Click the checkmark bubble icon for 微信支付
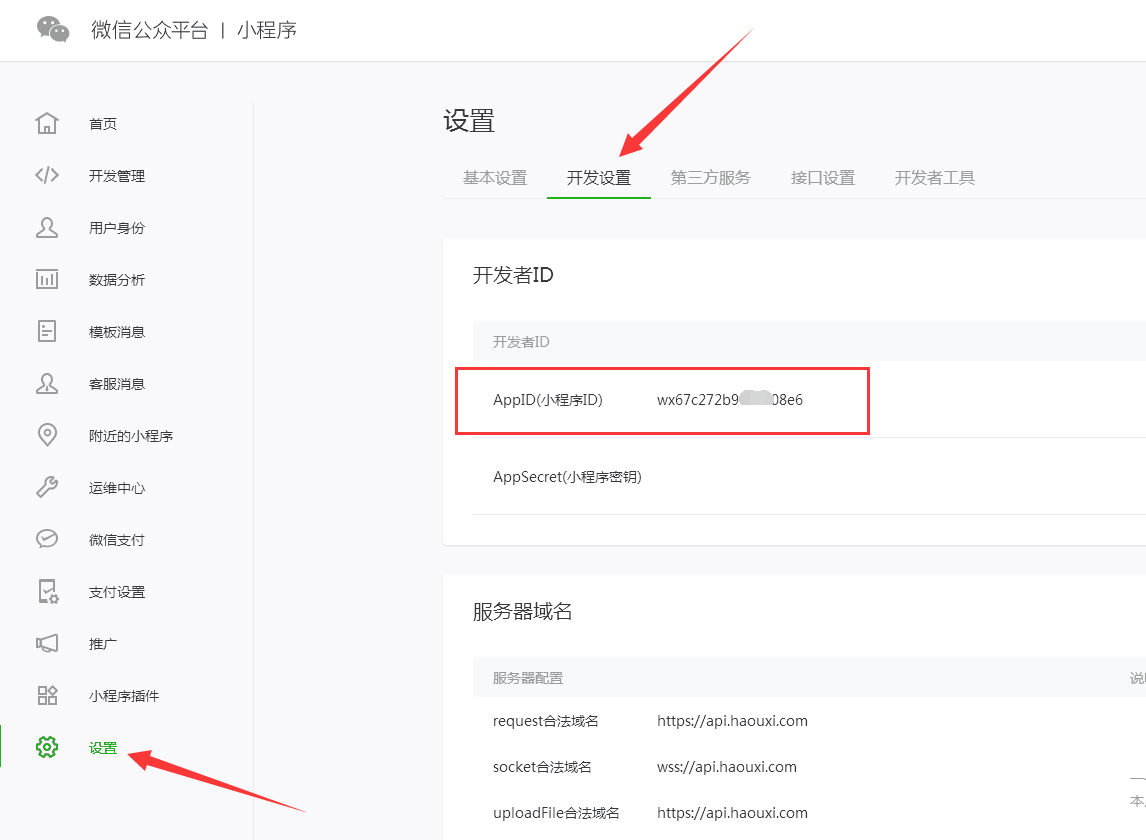The image size is (1146, 840). (47, 539)
